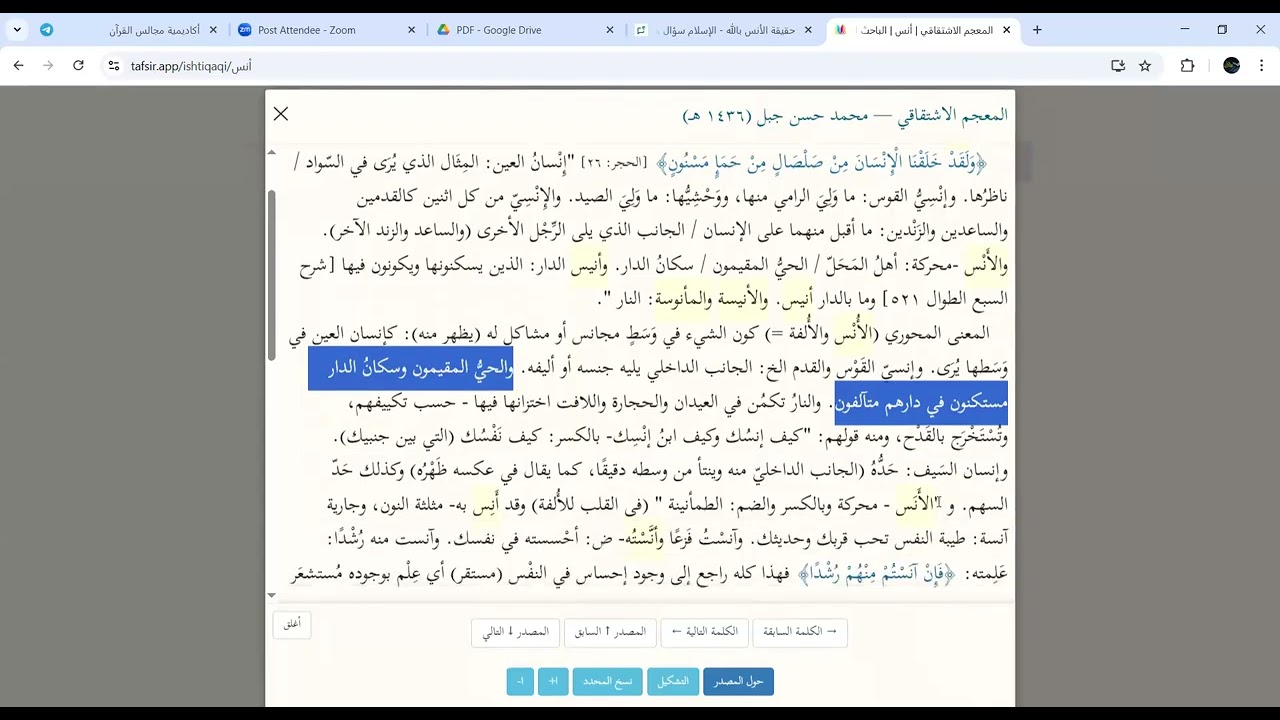Go to الكلمة السابقة (previous word)
The image size is (1280, 720).
tap(800, 632)
